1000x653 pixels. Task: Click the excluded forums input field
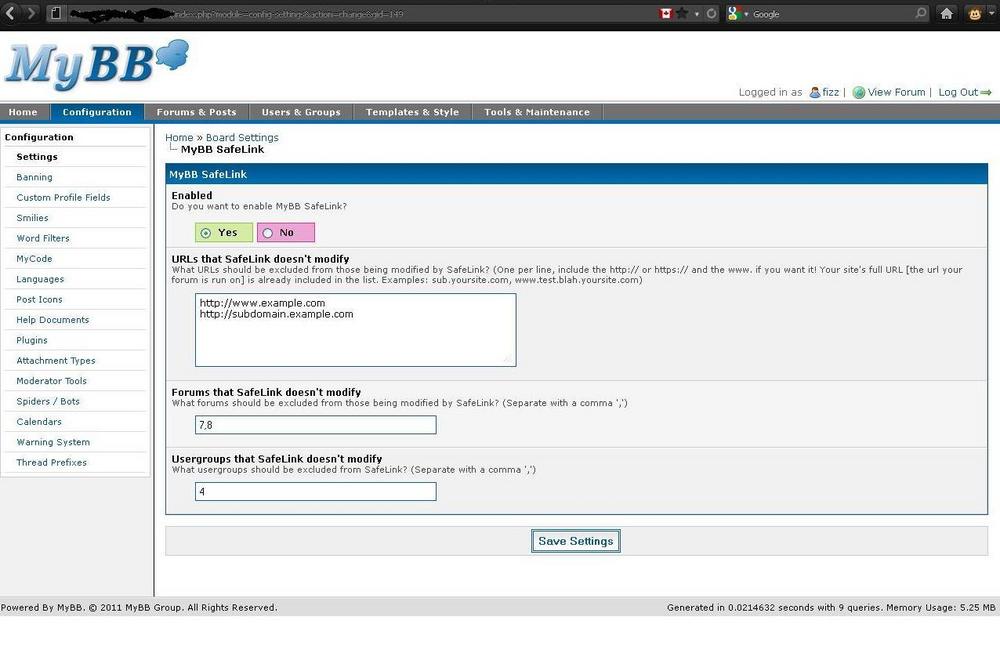316,425
